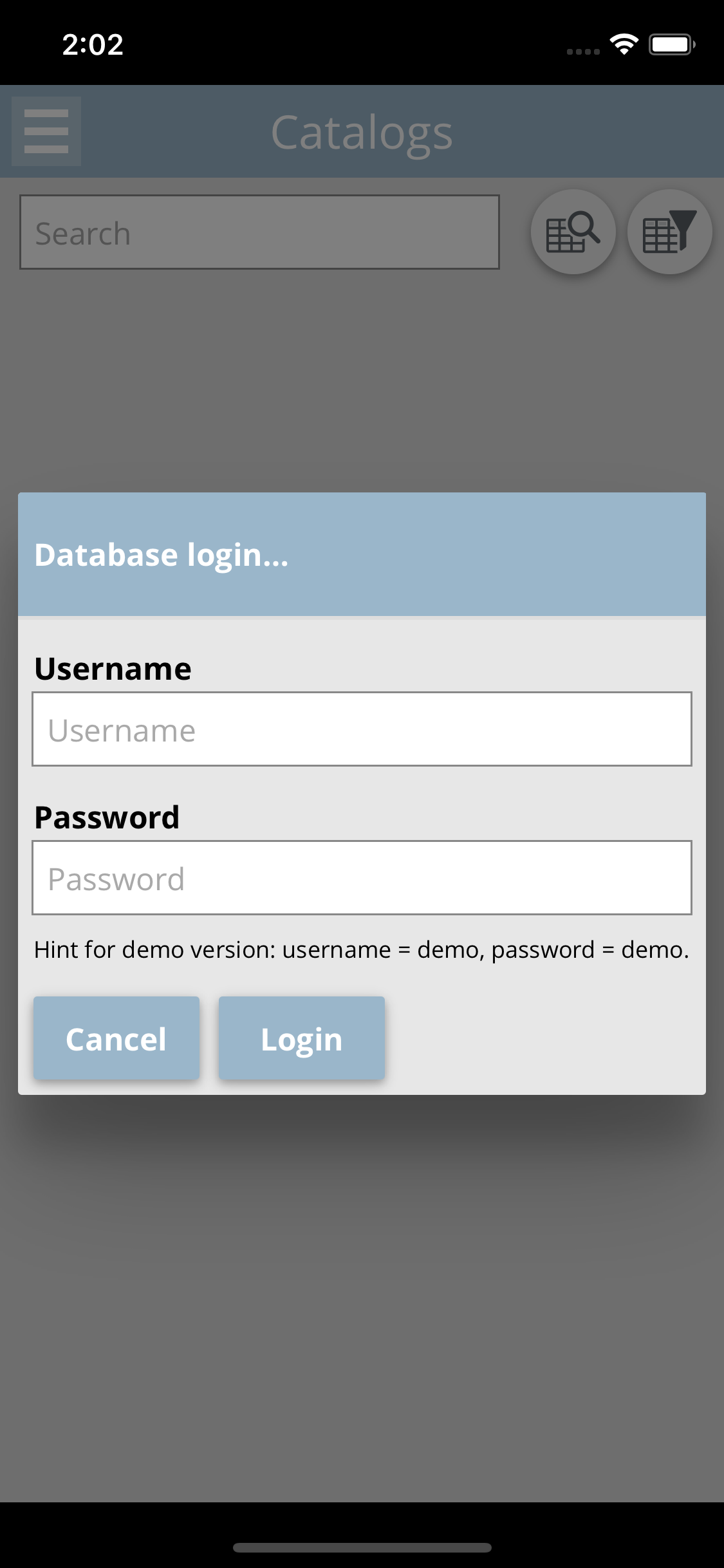Open the table filter icon
Screen dimensions: 724x1568
pos(669,232)
